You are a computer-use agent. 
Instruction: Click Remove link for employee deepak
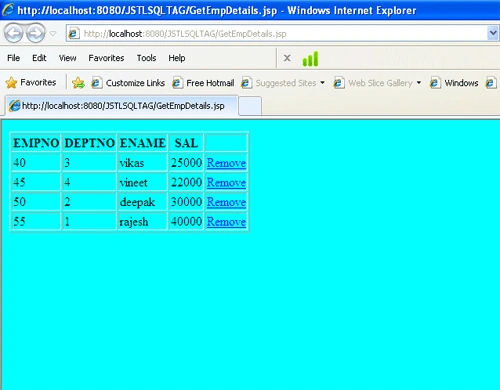[x=226, y=202]
